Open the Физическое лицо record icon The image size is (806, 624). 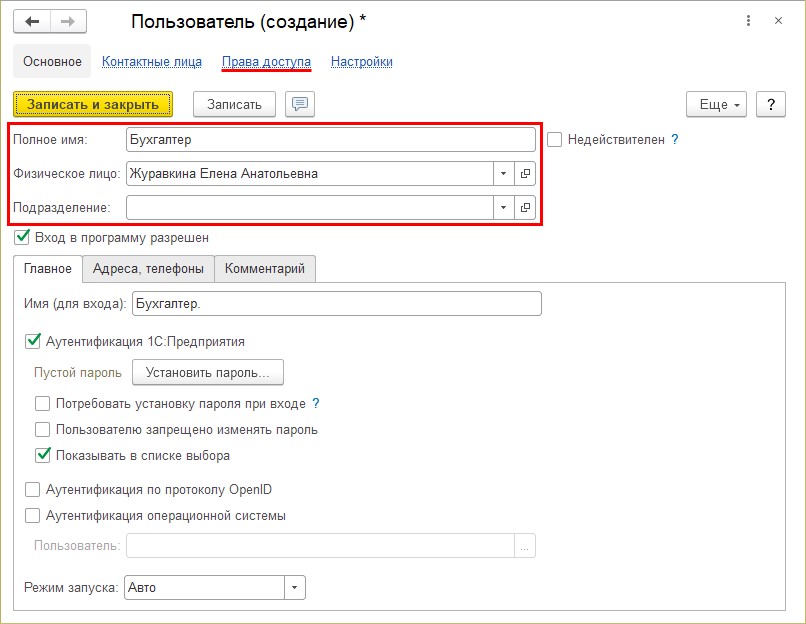tap(525, 174)
